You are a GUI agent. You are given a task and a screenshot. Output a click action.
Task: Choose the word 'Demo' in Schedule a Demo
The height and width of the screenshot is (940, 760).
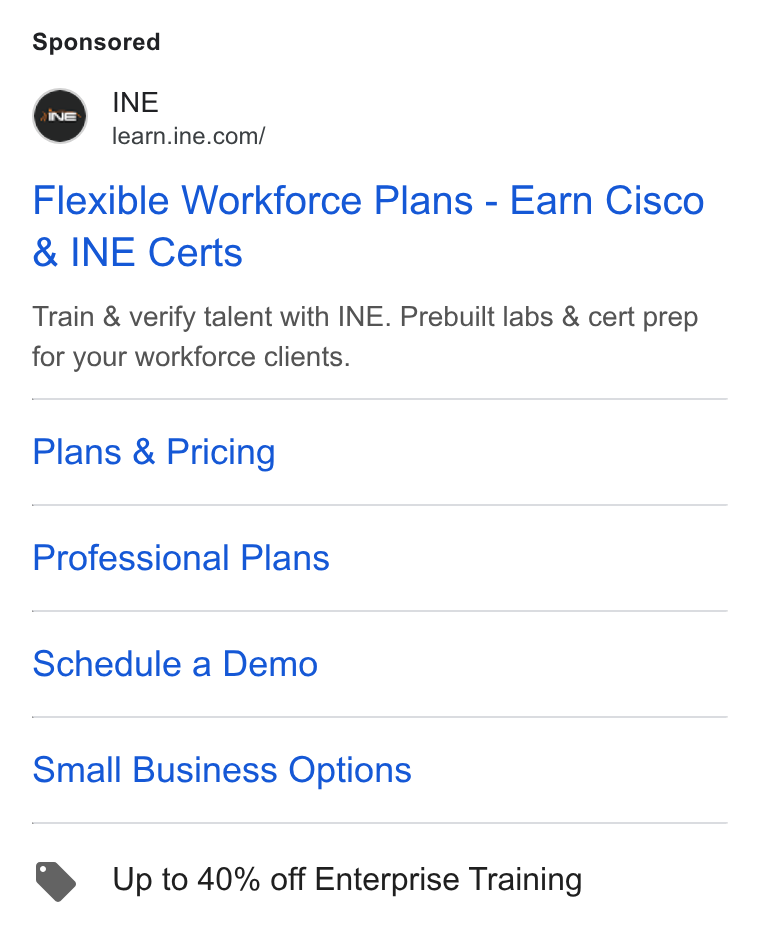point(270,664)
